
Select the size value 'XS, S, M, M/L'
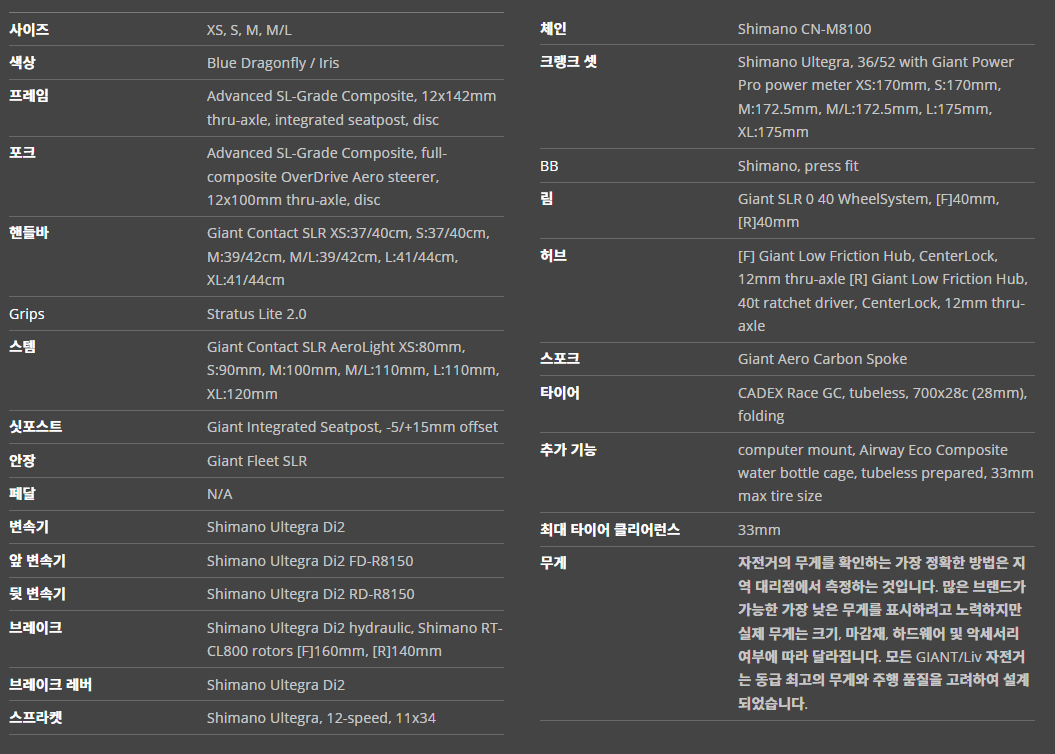click(x=249, y=30)
